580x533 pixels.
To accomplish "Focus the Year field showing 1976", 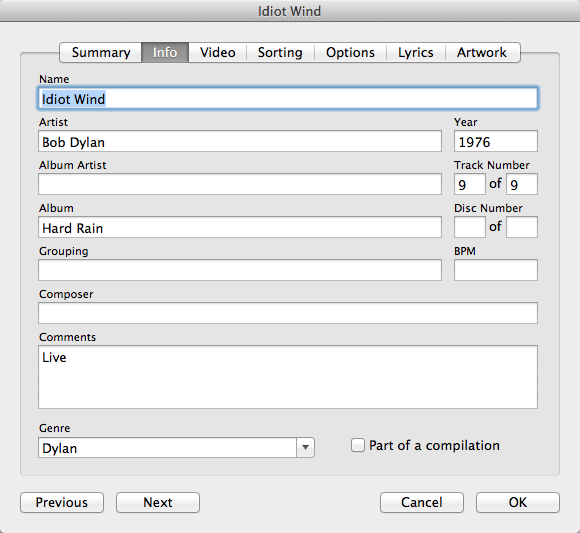I will (496, 141).
